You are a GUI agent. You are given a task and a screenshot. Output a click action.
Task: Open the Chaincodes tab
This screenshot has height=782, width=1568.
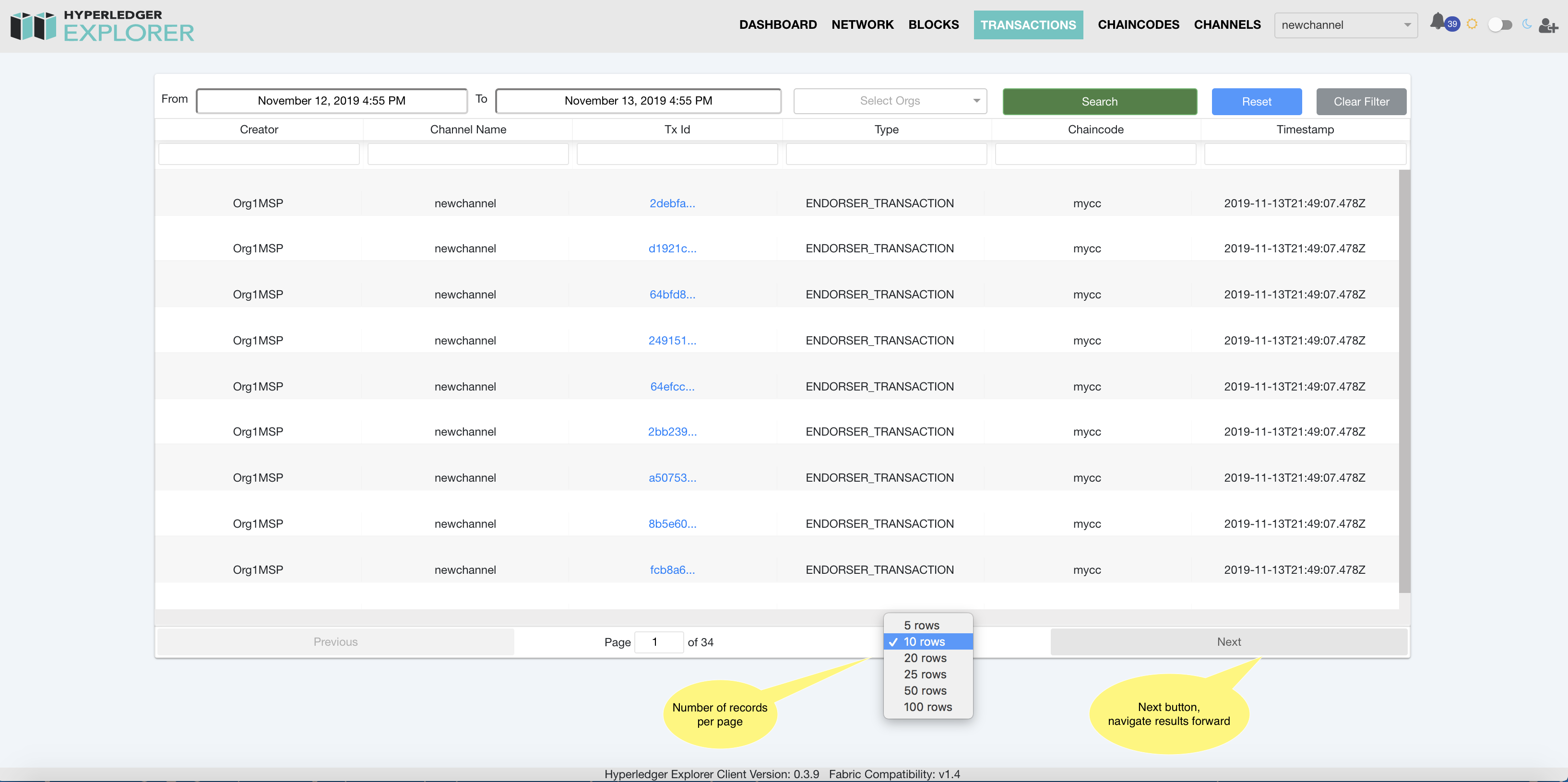[x=1138, y=25]
